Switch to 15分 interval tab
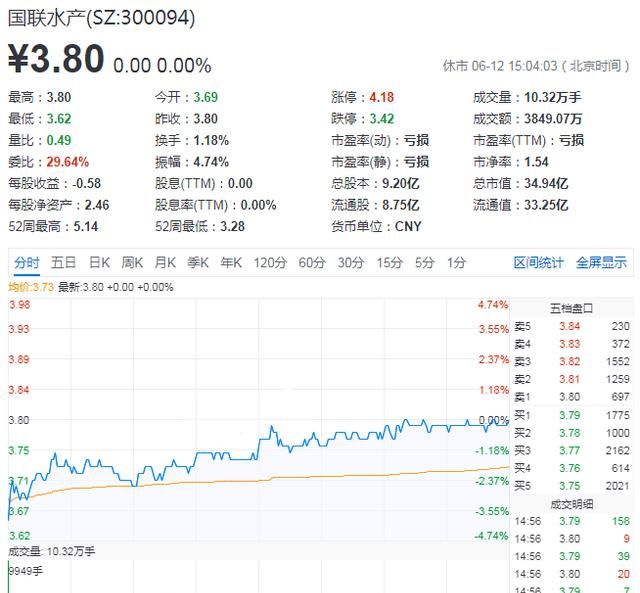The image size is (640, 593). coord(389,262)
